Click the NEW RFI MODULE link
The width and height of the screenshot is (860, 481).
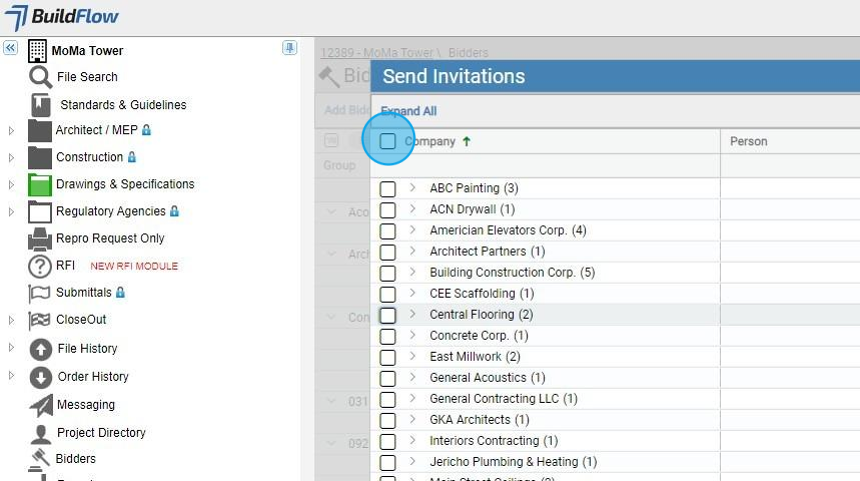[x=134, y=266]
